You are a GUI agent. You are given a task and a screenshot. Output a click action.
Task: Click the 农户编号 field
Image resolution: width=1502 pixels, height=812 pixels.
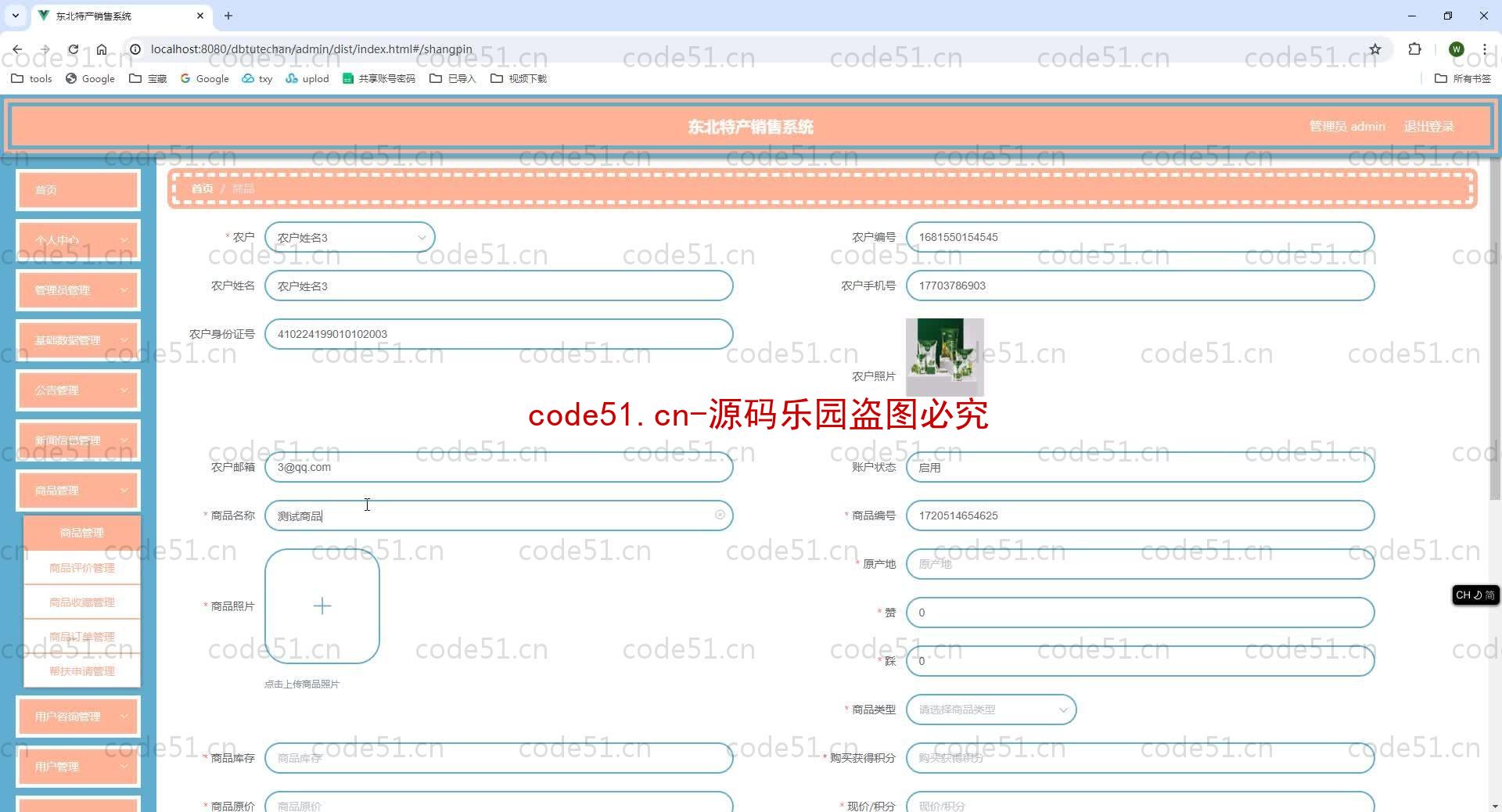tap(1140, 237)
